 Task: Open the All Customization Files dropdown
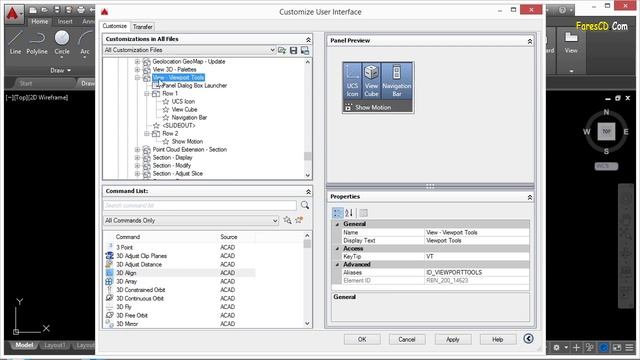(272, 50)
